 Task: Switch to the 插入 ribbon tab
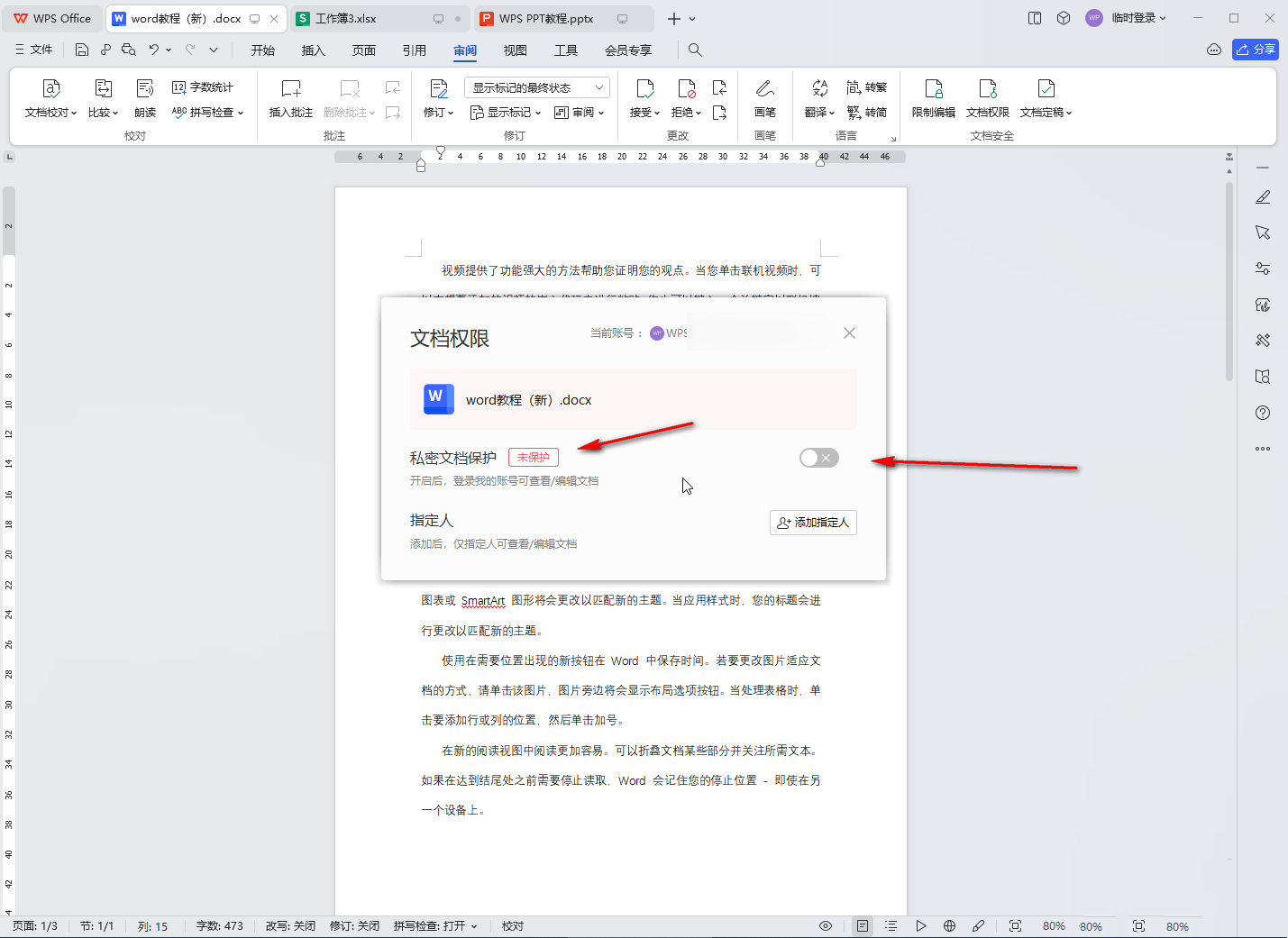pos(313,50)
